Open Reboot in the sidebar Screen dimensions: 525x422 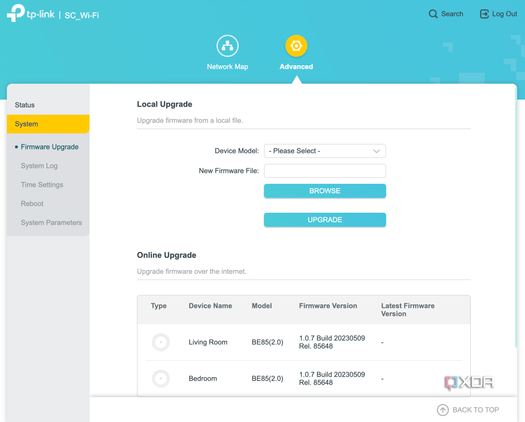pos(32,204)
